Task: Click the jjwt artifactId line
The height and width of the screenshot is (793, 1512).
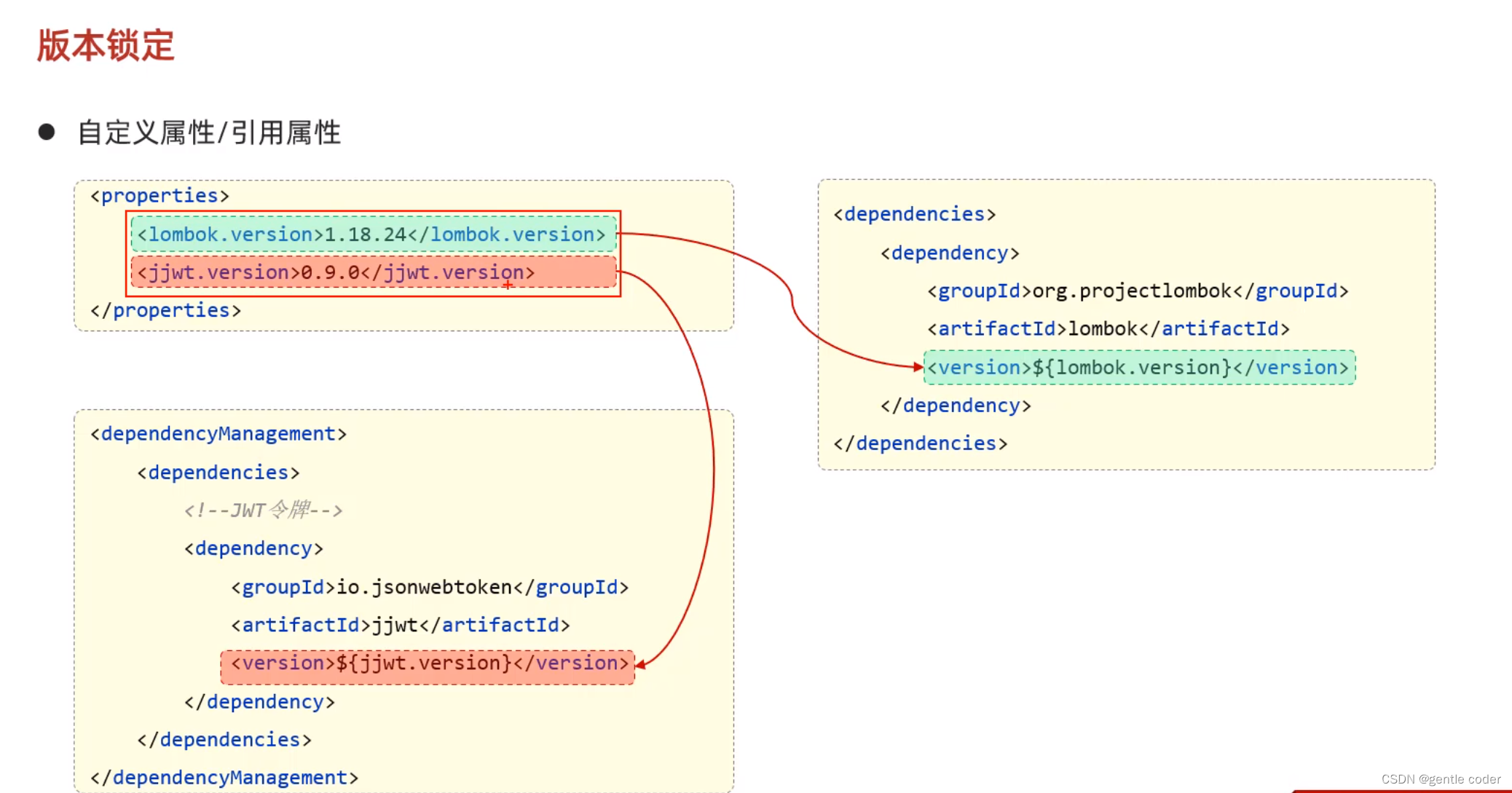Action: point(401,625)
